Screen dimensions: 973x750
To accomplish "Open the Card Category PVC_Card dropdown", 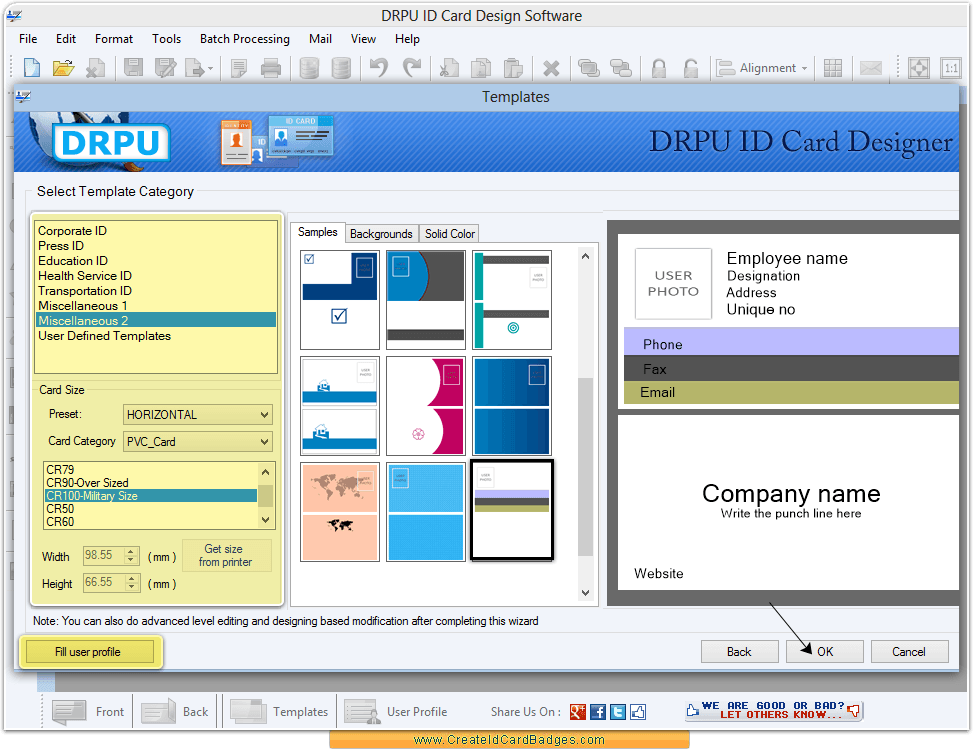I will click(x=197, y=442).
